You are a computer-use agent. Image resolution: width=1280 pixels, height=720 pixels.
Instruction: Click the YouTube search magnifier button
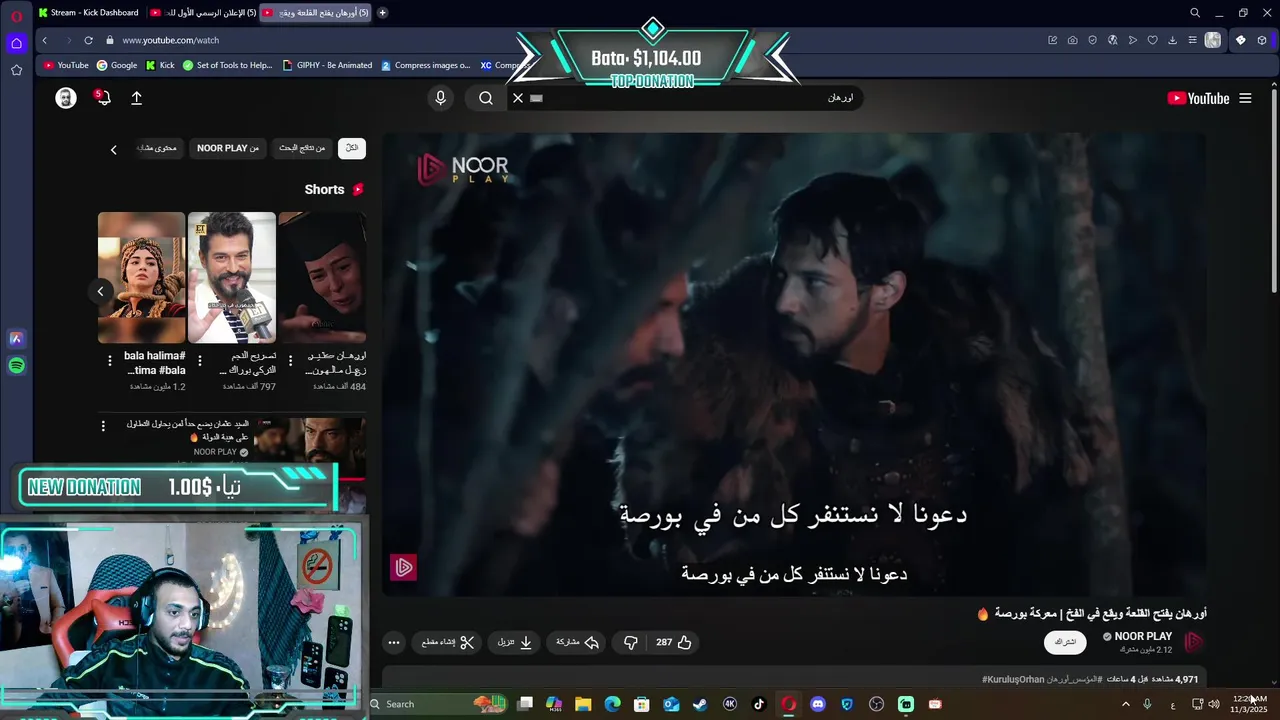pos(486,98)
